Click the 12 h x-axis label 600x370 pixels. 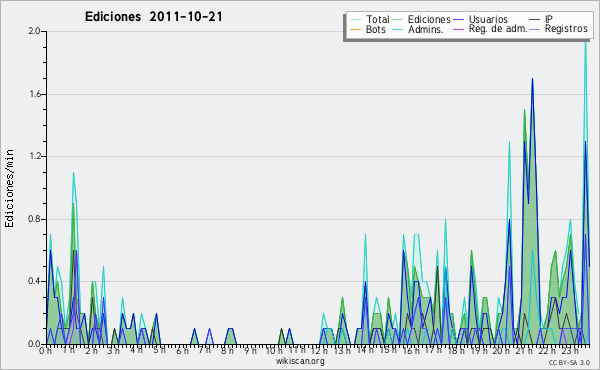(318, 350)
